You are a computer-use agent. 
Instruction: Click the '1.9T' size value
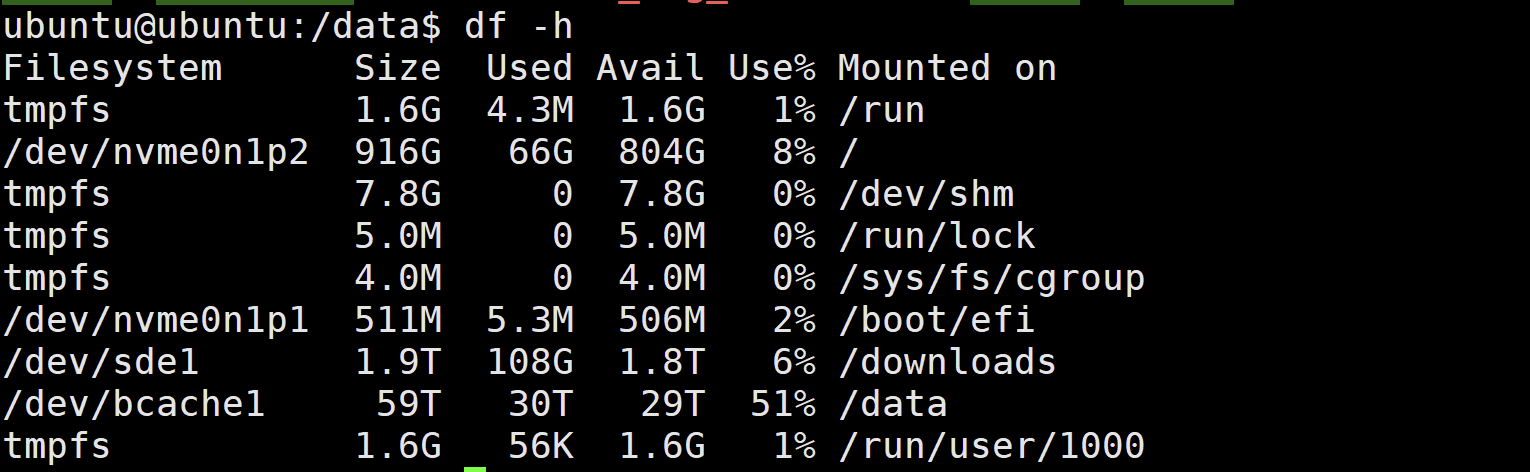[x=398, y=362]
